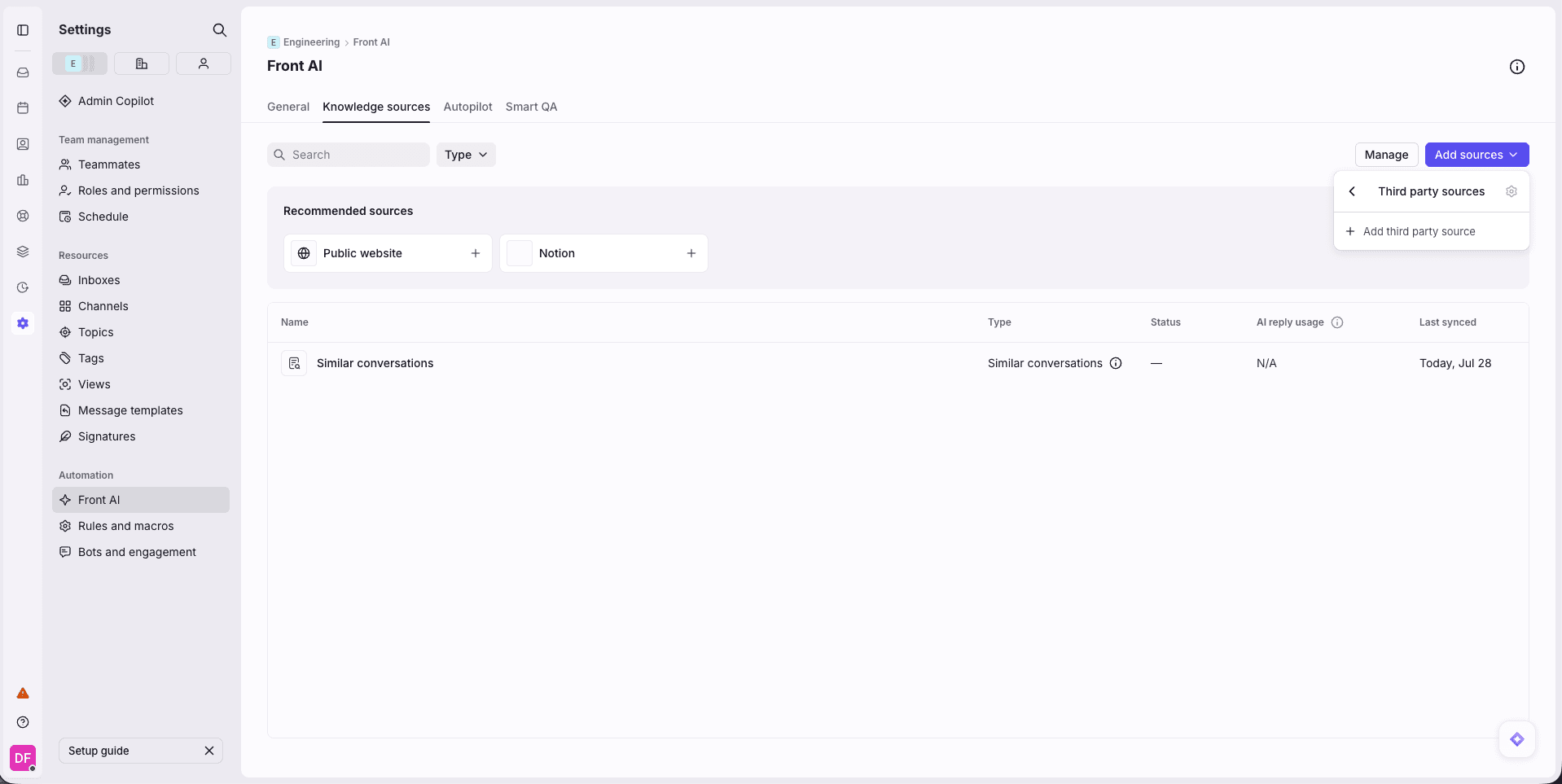Image resolution: width=1562 pixels, height=784 pixels.
Task: Toggle the sidebar panel icon
Action: [x=23, y=30]
